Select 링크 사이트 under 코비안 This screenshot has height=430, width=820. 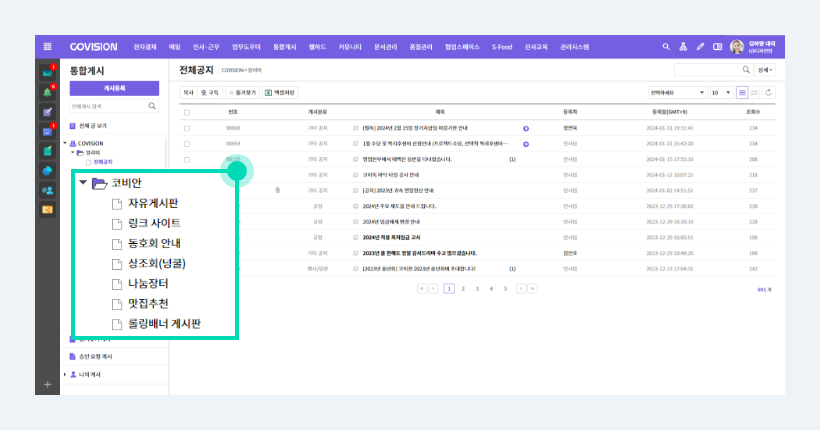point(154,223)
